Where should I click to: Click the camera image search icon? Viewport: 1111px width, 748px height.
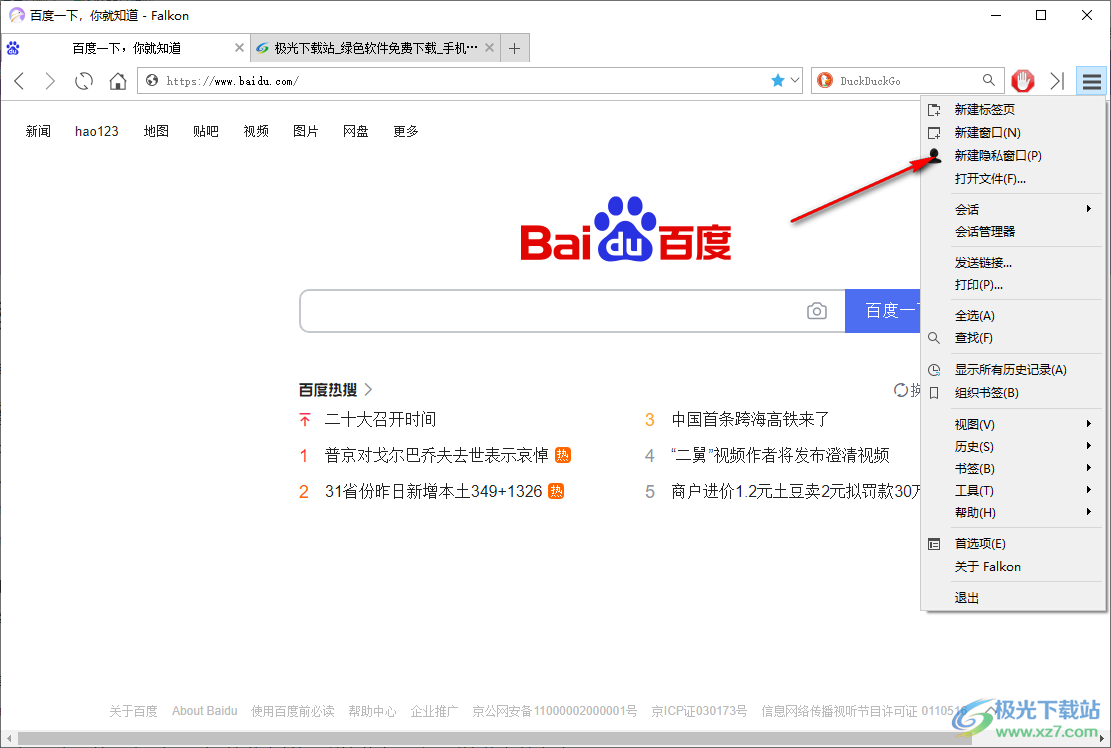(x=817, y=311)
